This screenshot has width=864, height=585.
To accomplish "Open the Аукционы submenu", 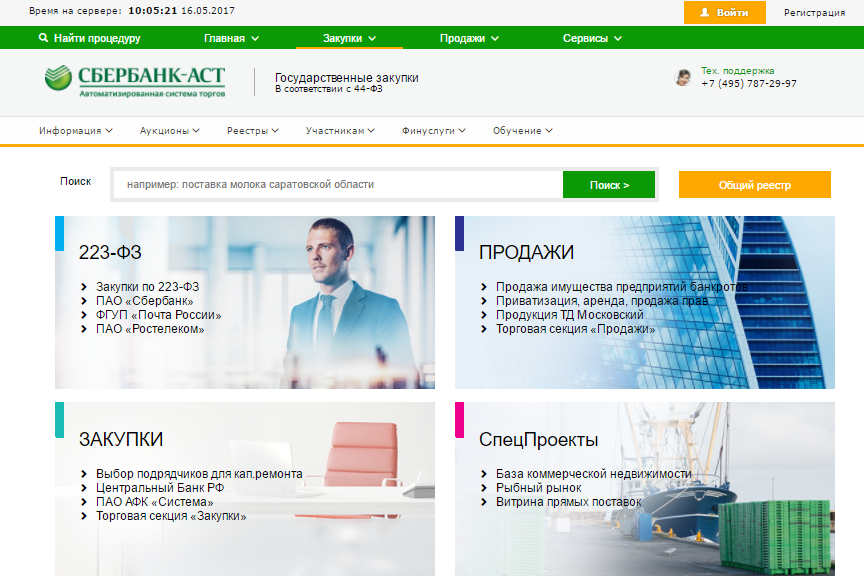I will point(170,130).
